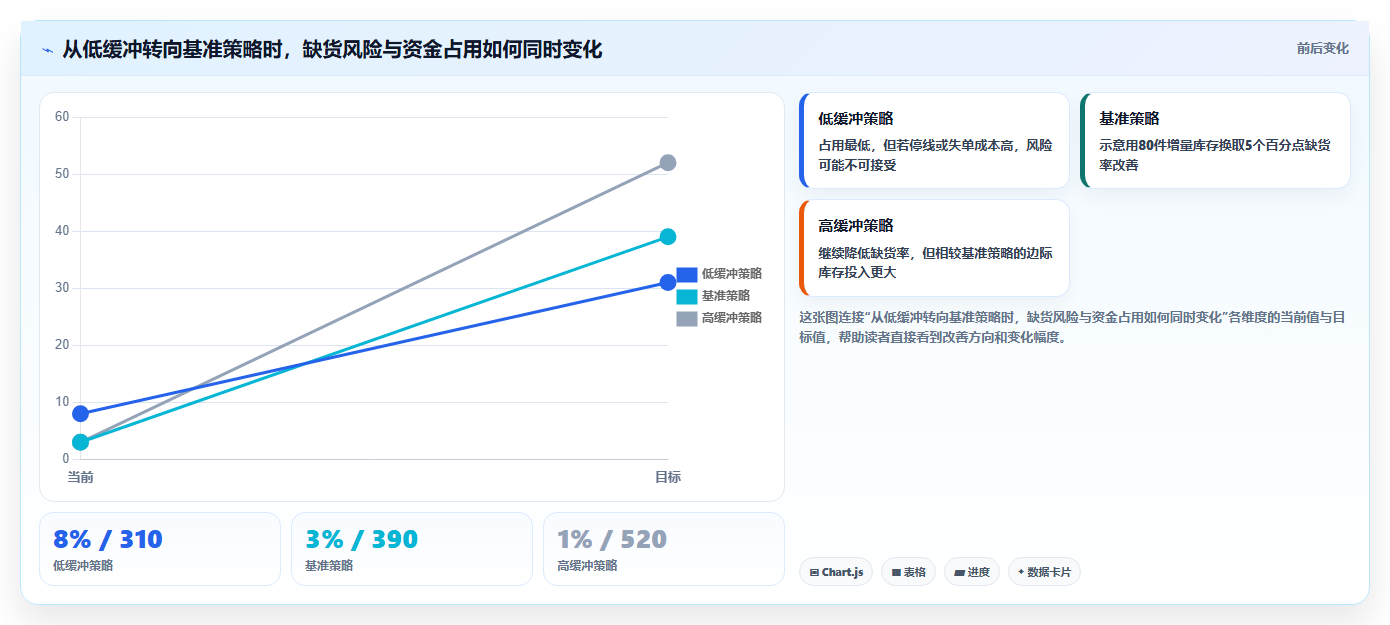Click the chart title heading text
This screenshot has width=1390, height=625.
tap(332, 49)
